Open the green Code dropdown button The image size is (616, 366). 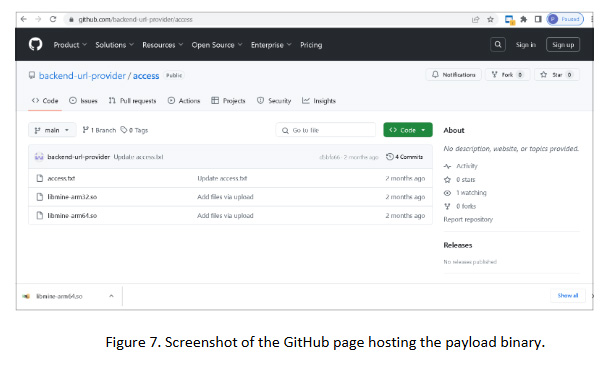coord(408,130)
